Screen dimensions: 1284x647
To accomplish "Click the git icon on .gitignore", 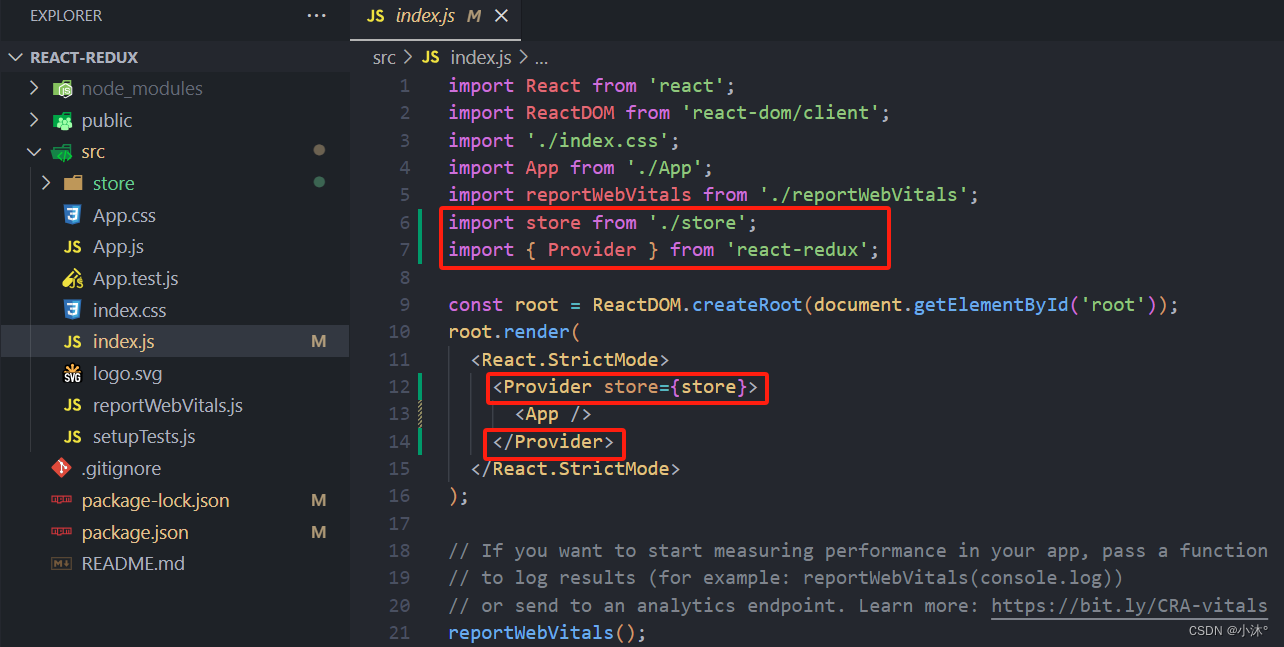I will click(62, 467).
